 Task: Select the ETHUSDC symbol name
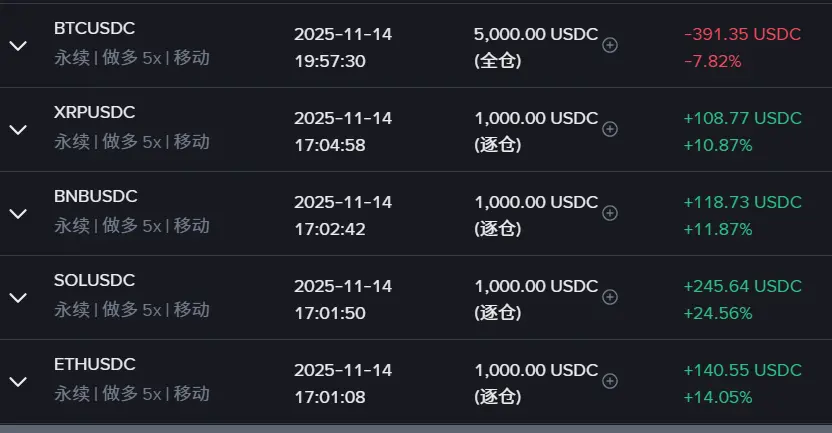click(95, 364)
